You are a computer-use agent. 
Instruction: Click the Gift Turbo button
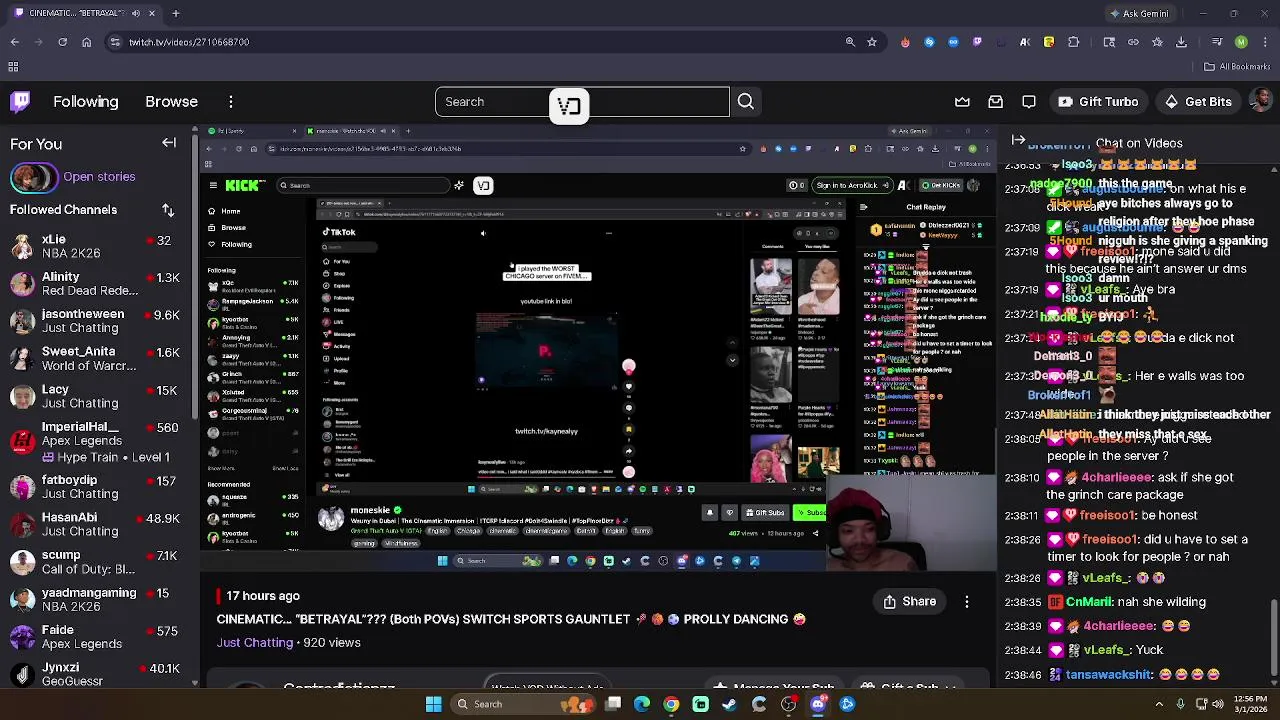[1098, 102]
